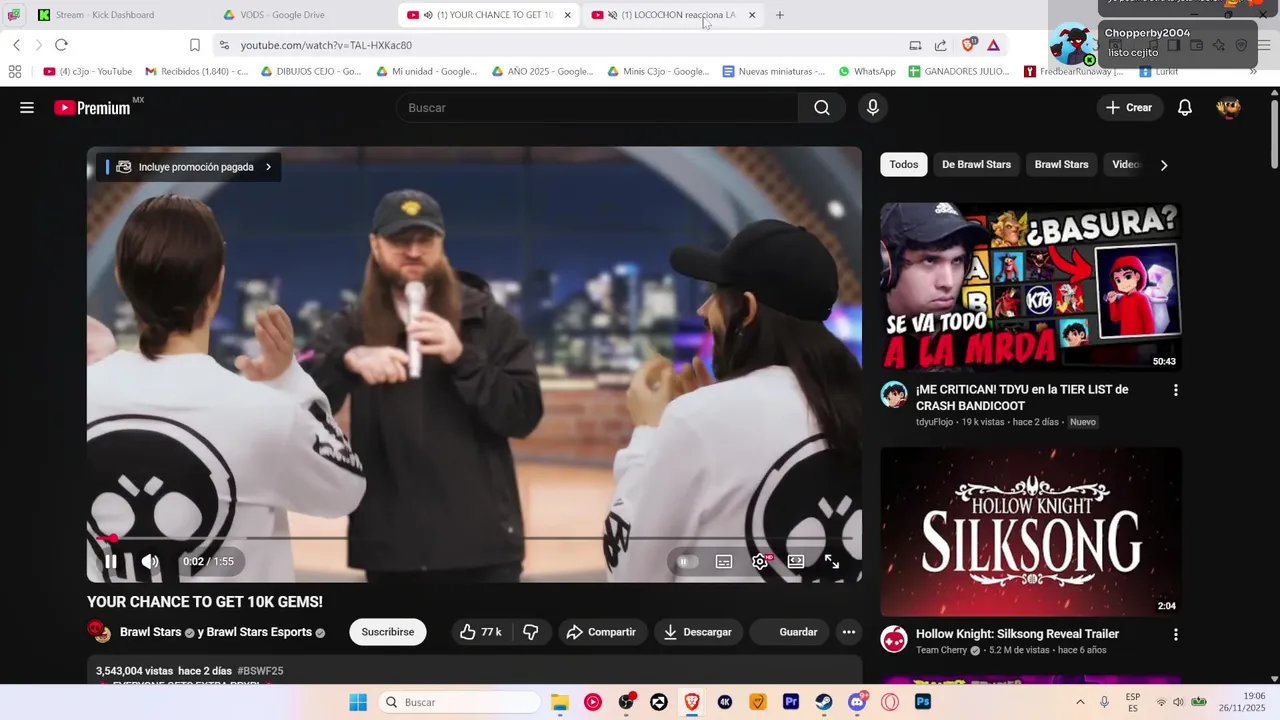Image resolution: width=1280 pixels, height=720 pixels.
Task: Mute the video volume
Action: click(x=150, y=561)
